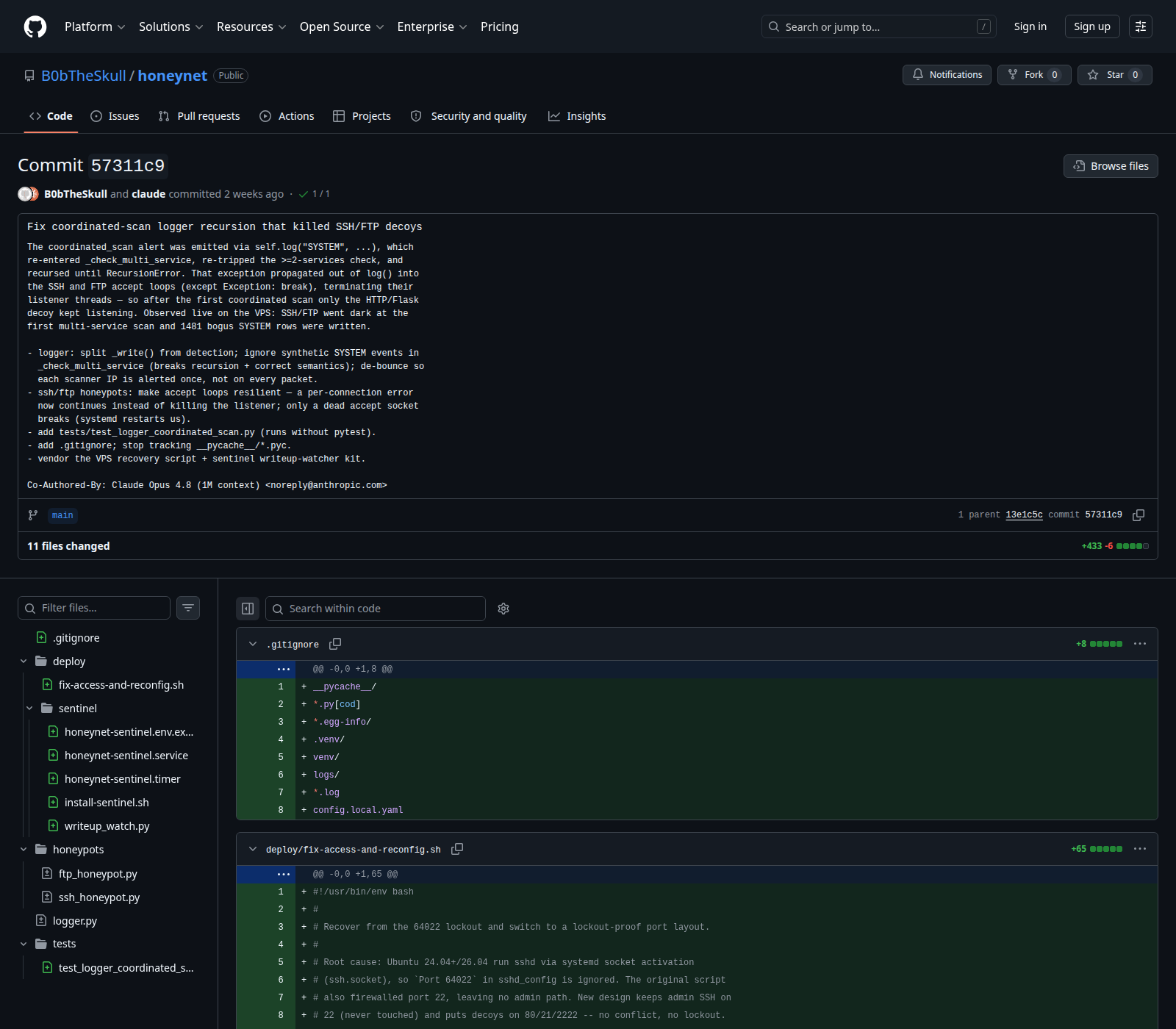Go to the Pricing page

pos(500,26)
